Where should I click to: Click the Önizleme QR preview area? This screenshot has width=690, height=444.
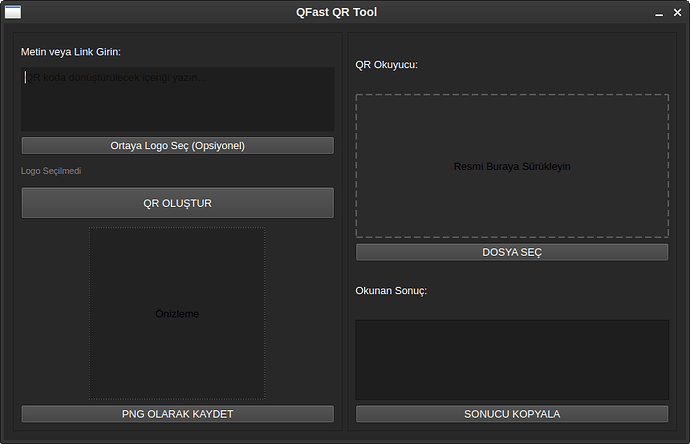click(177, 313)
